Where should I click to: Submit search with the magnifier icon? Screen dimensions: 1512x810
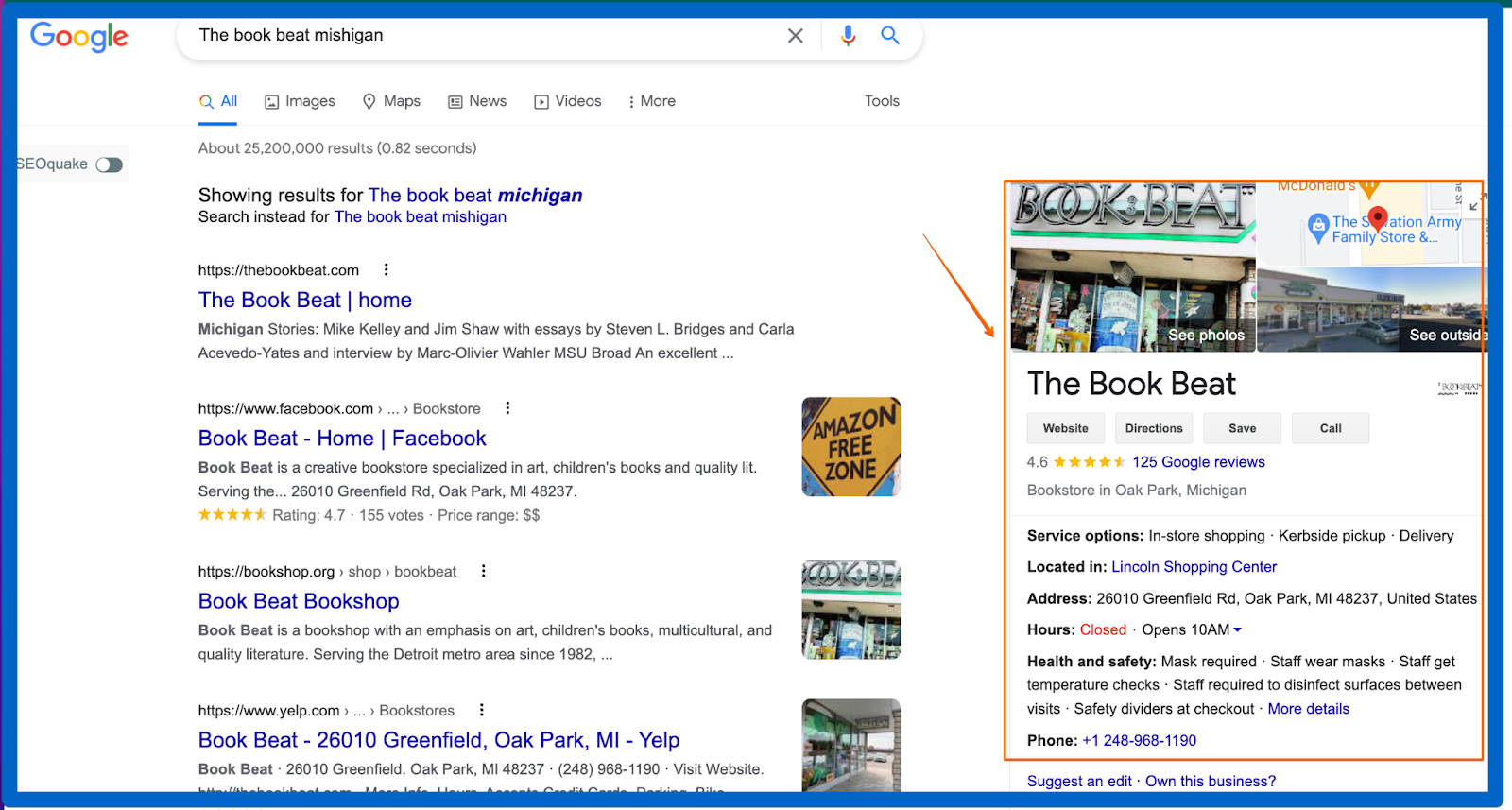[x=890, y=35]
